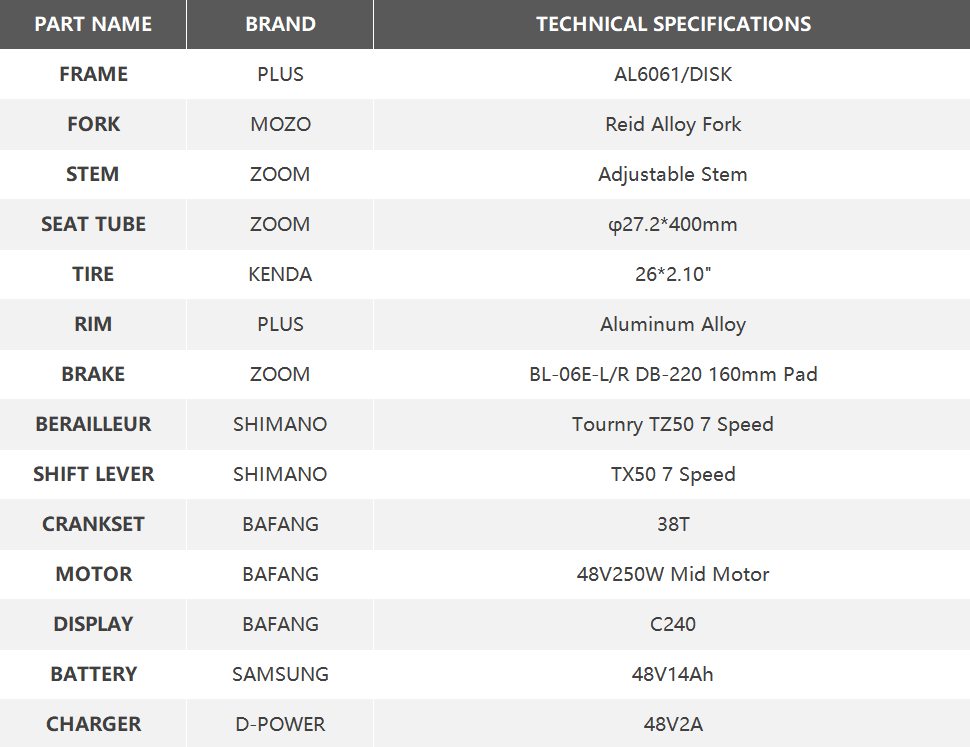Viewport: 970px width, 747px height.
Task: Select the KENDA tire brand cell
Action: (280, 274)
